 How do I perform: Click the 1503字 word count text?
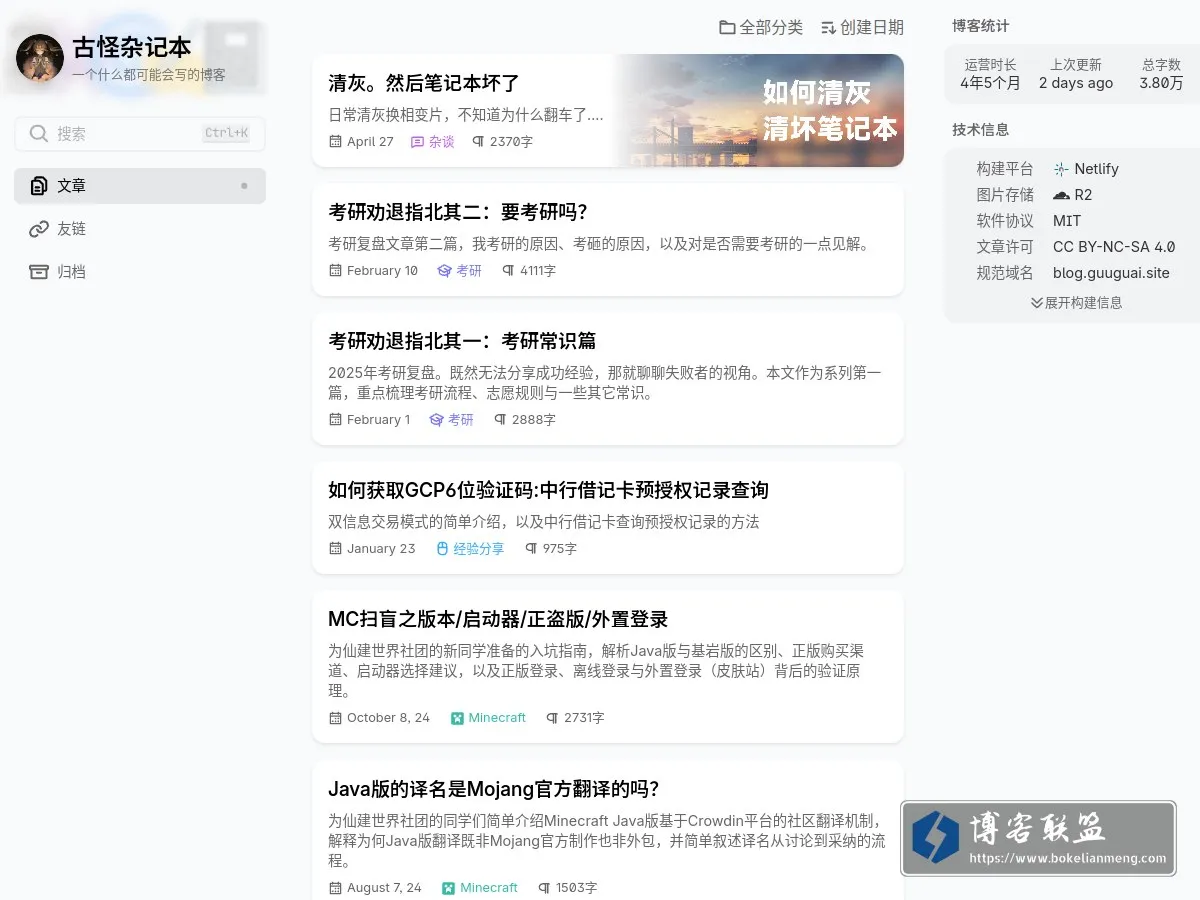click(x=576, y=888)
